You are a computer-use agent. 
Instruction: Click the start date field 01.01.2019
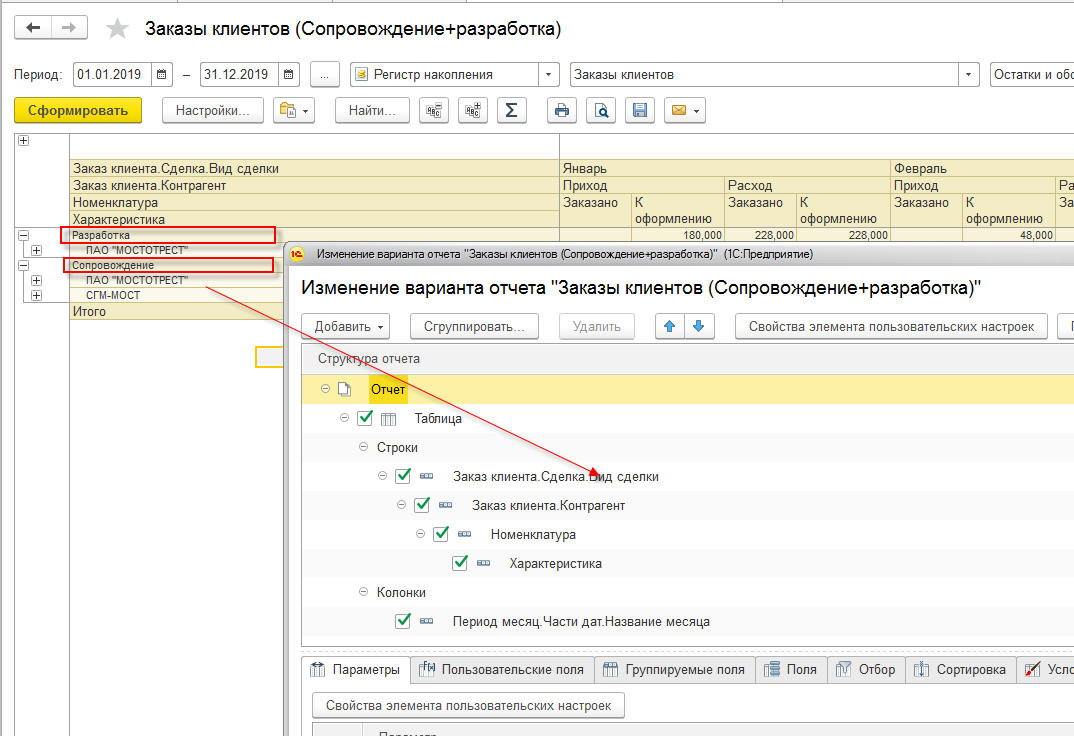click(113, 74)
